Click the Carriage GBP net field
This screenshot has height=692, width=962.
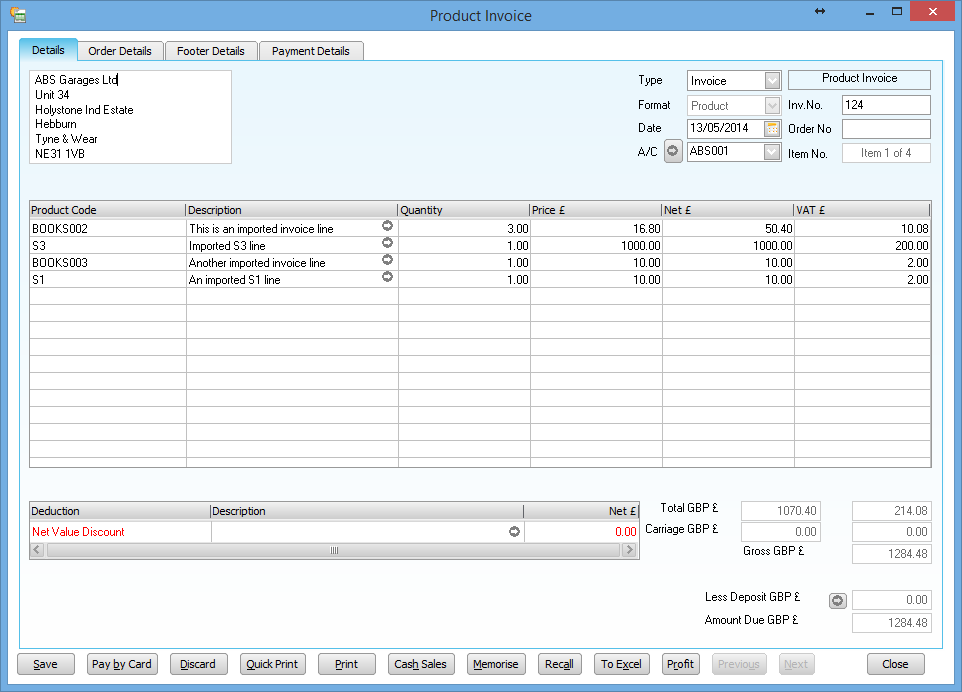tap(780, 532)
